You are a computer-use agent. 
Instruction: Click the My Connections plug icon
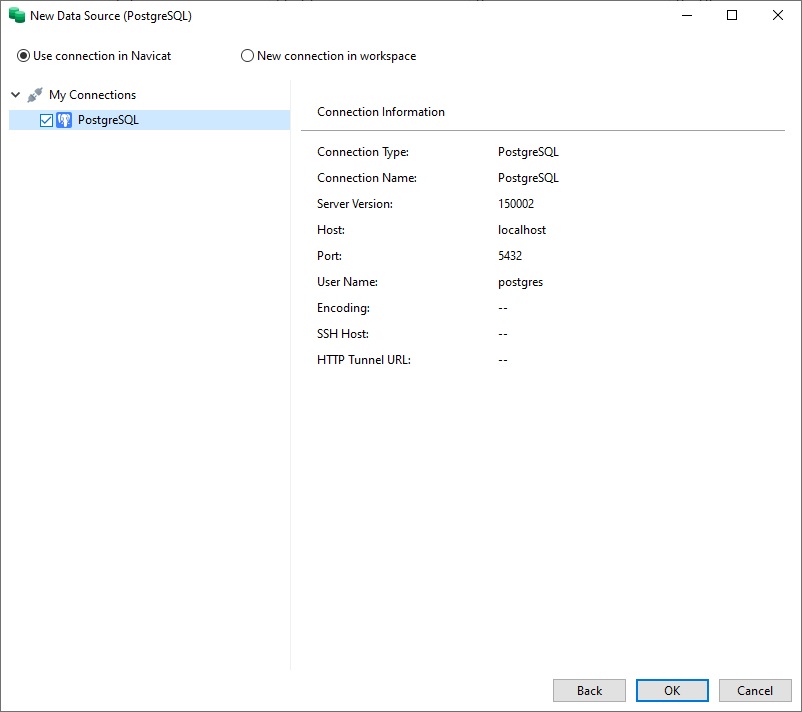point(35,95)
